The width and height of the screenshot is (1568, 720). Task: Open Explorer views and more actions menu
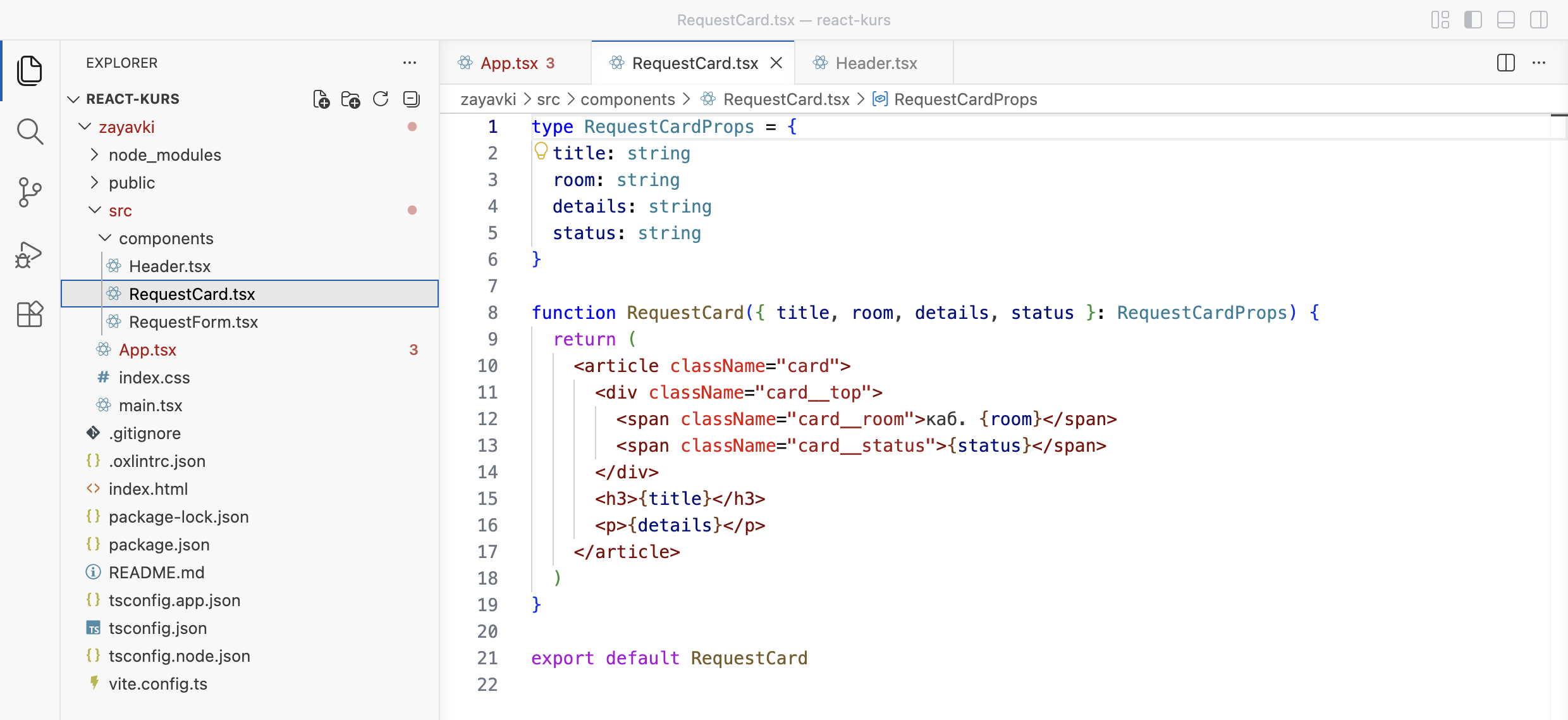pyautogui.click(x=410, y=63)
